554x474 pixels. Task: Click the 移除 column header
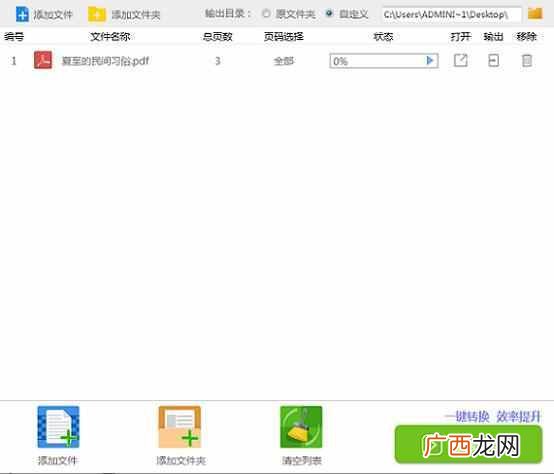tap(526, 36)
